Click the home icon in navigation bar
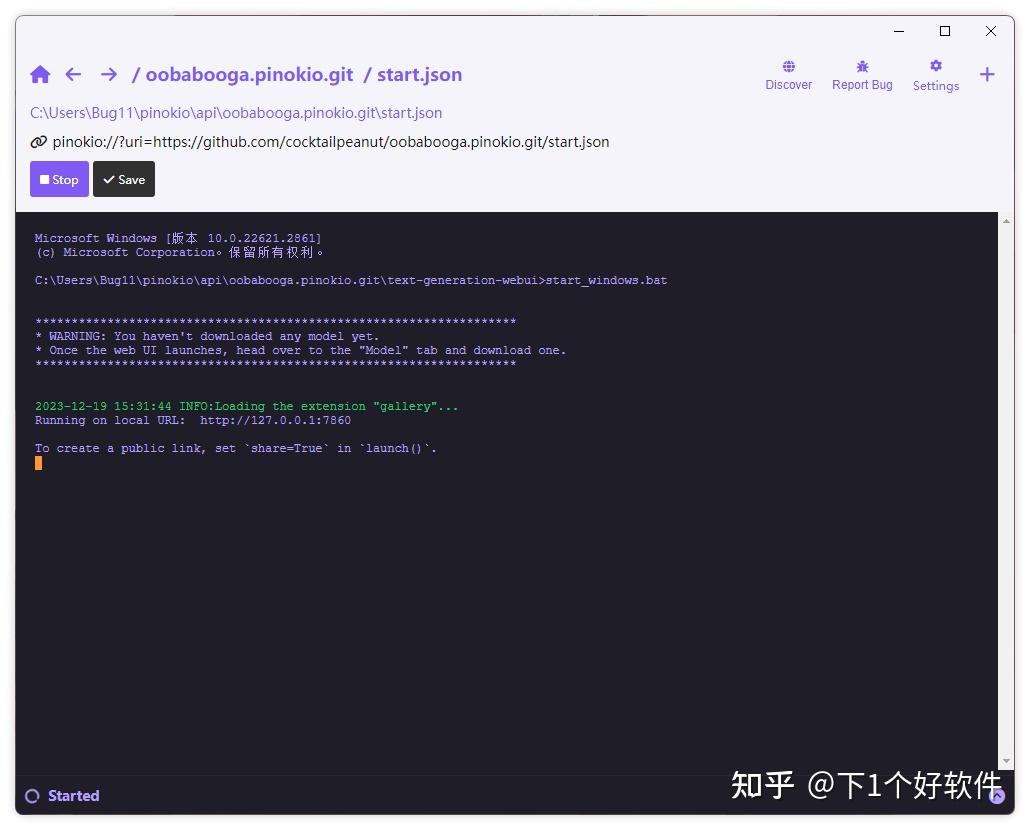 pos(40,74)
